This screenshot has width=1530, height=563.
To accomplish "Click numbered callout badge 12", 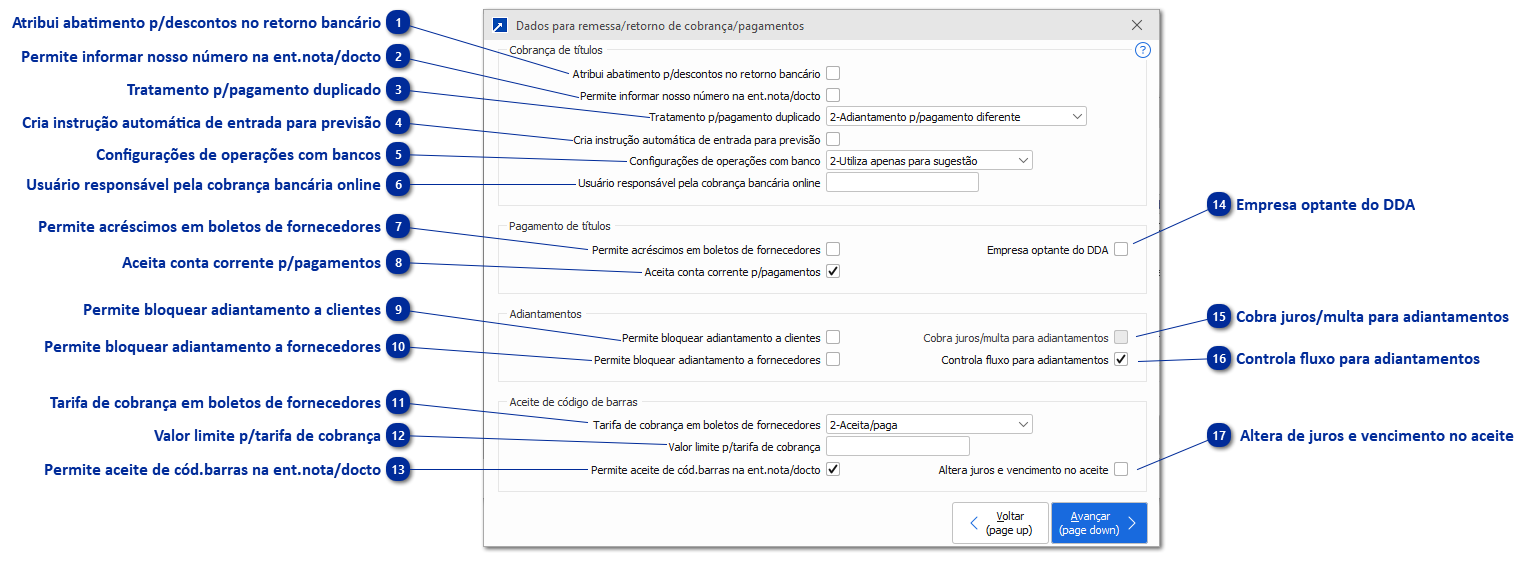I will click(398, 436).
